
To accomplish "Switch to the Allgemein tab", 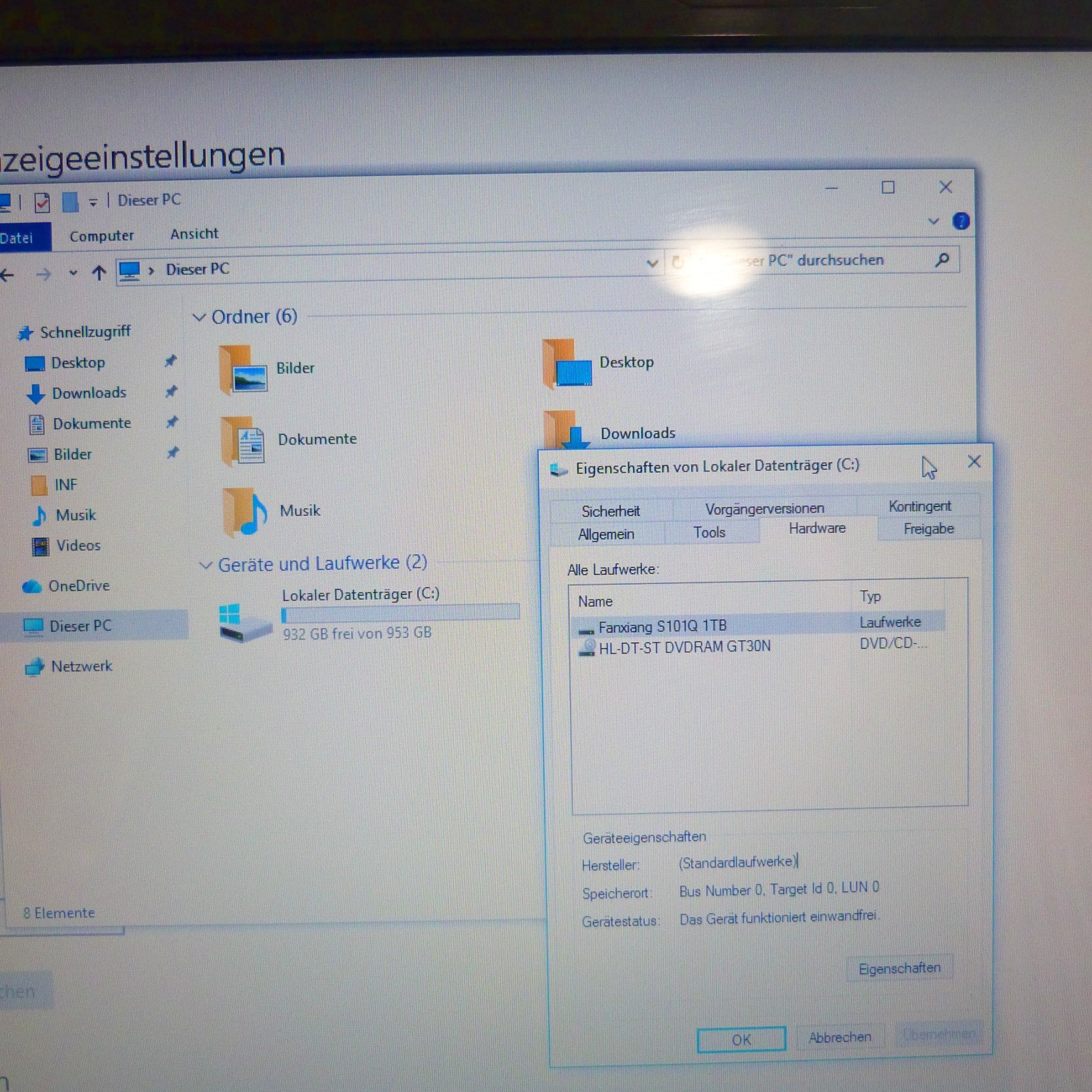I will tap(606, 534).
